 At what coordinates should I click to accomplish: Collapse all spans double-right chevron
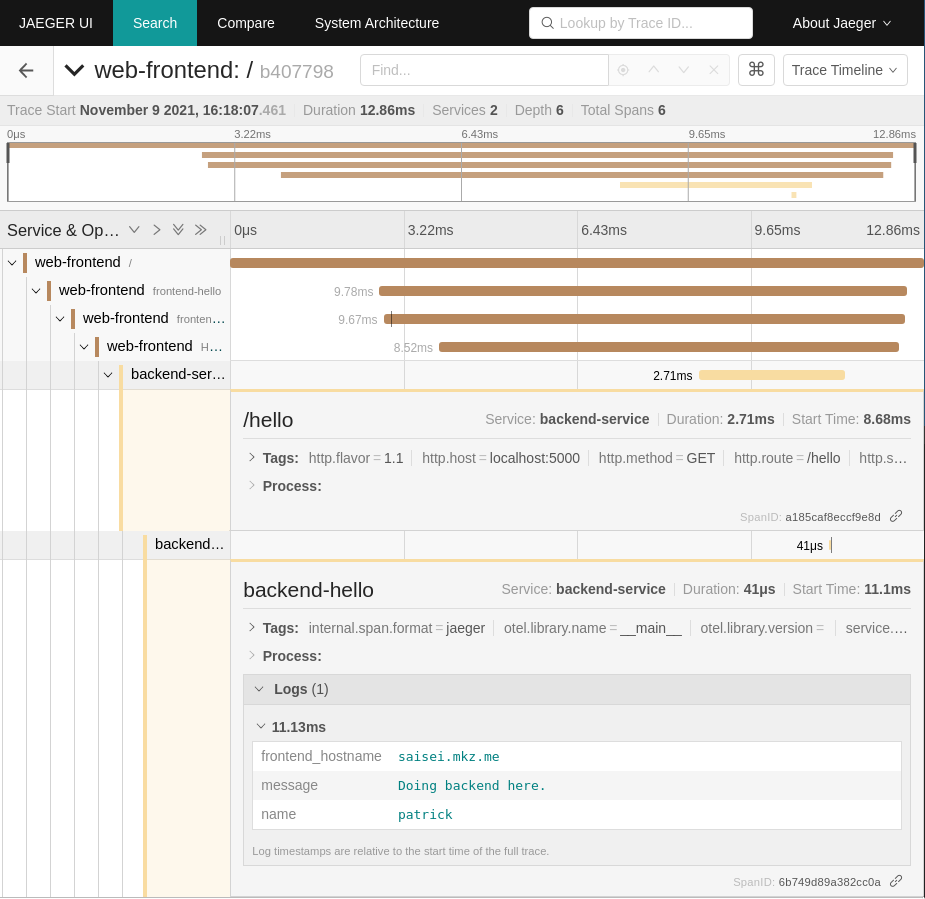(201, 229)
